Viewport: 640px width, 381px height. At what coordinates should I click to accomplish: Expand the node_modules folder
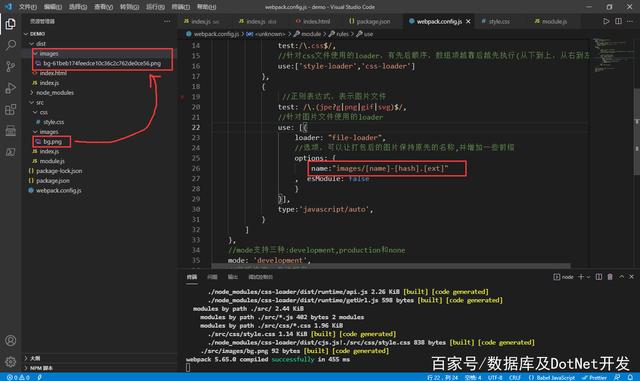tap(32, 93)
